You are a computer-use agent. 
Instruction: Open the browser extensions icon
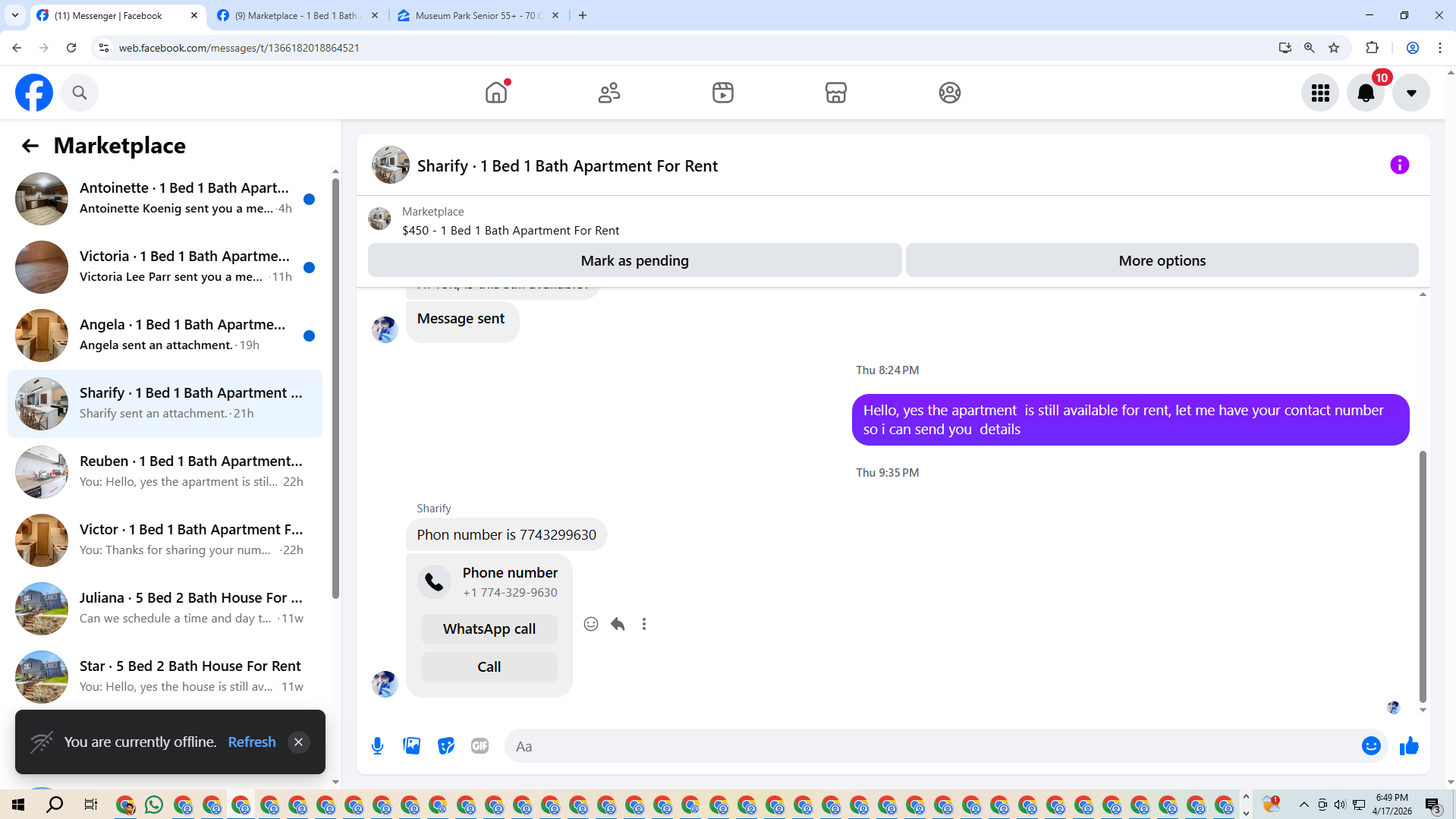pos(1372,48)
